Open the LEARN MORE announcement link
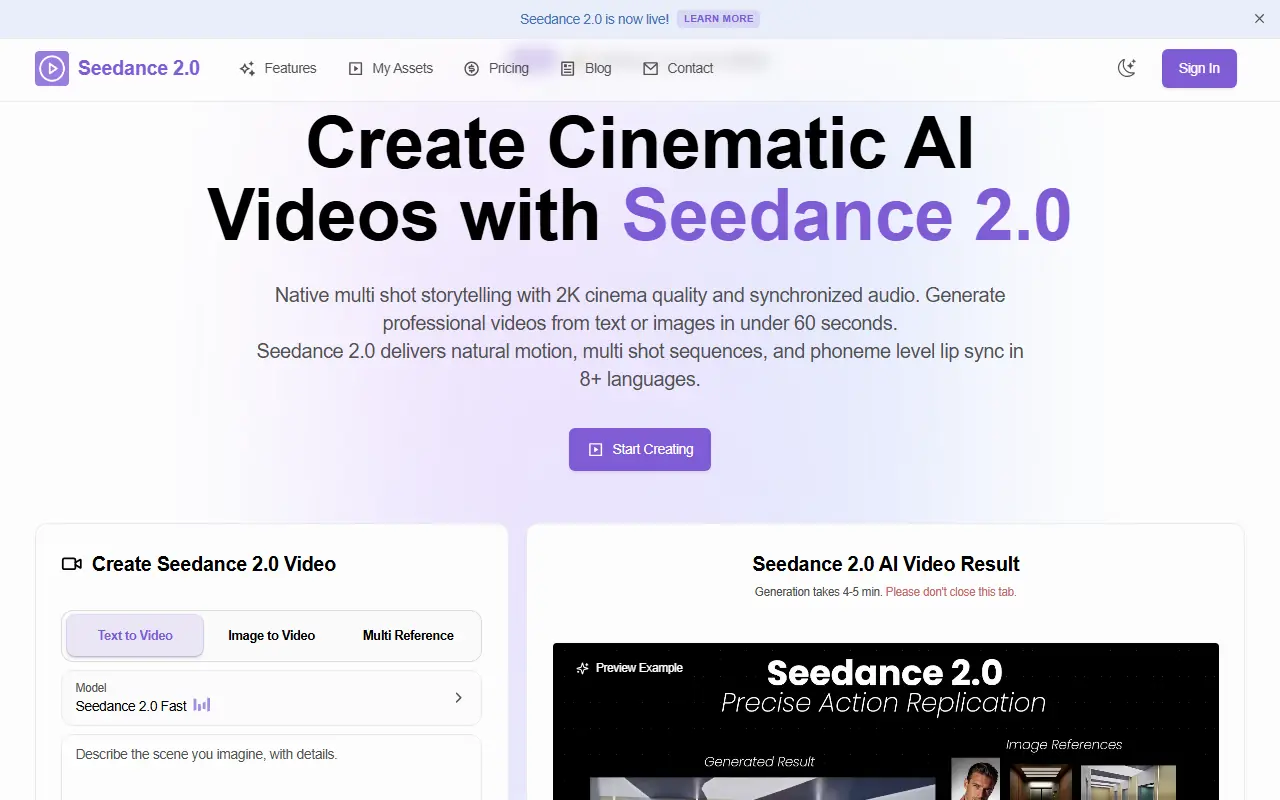This screenshot has height=800, width=1280. coord(718,18)
